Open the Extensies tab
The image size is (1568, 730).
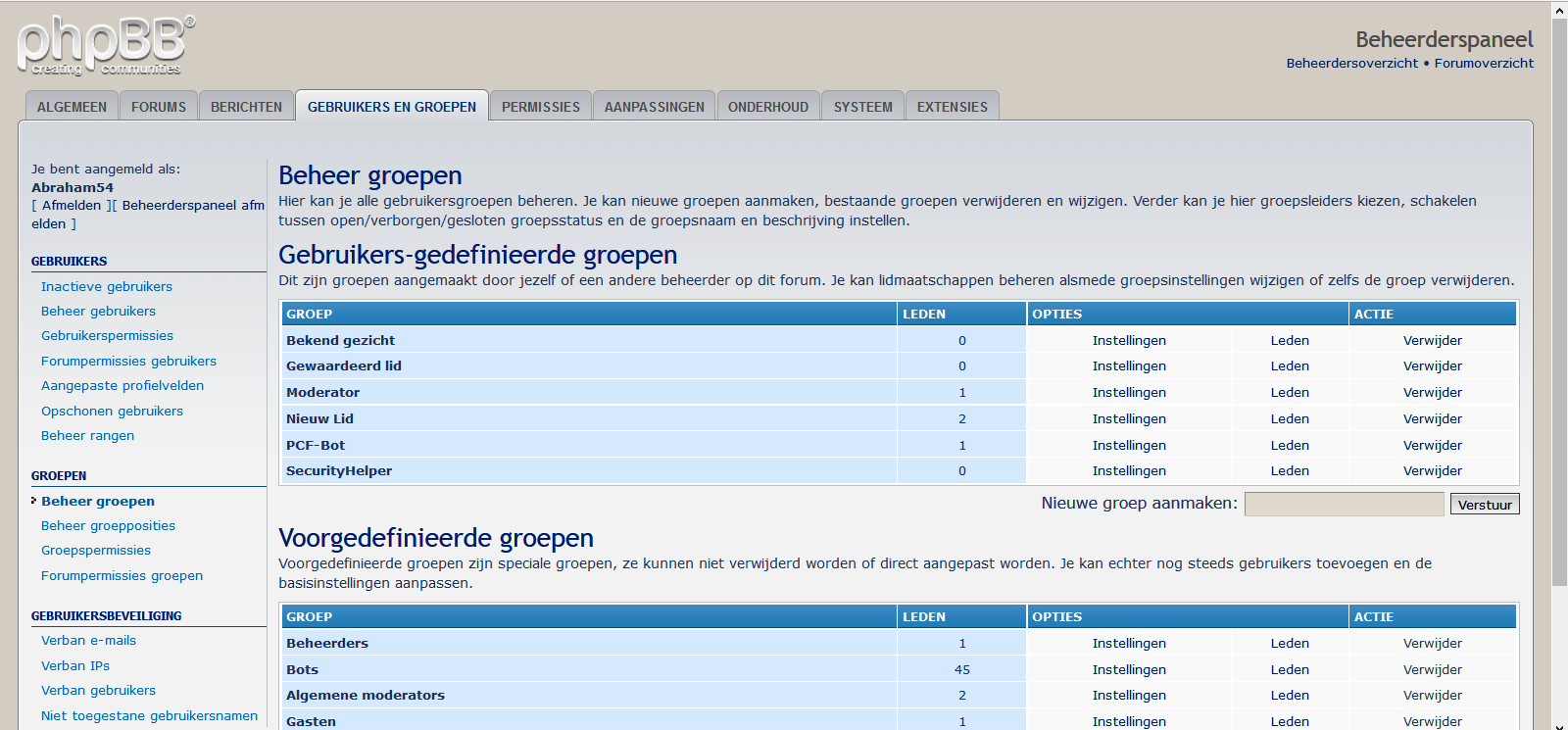[x=953, y=106]
